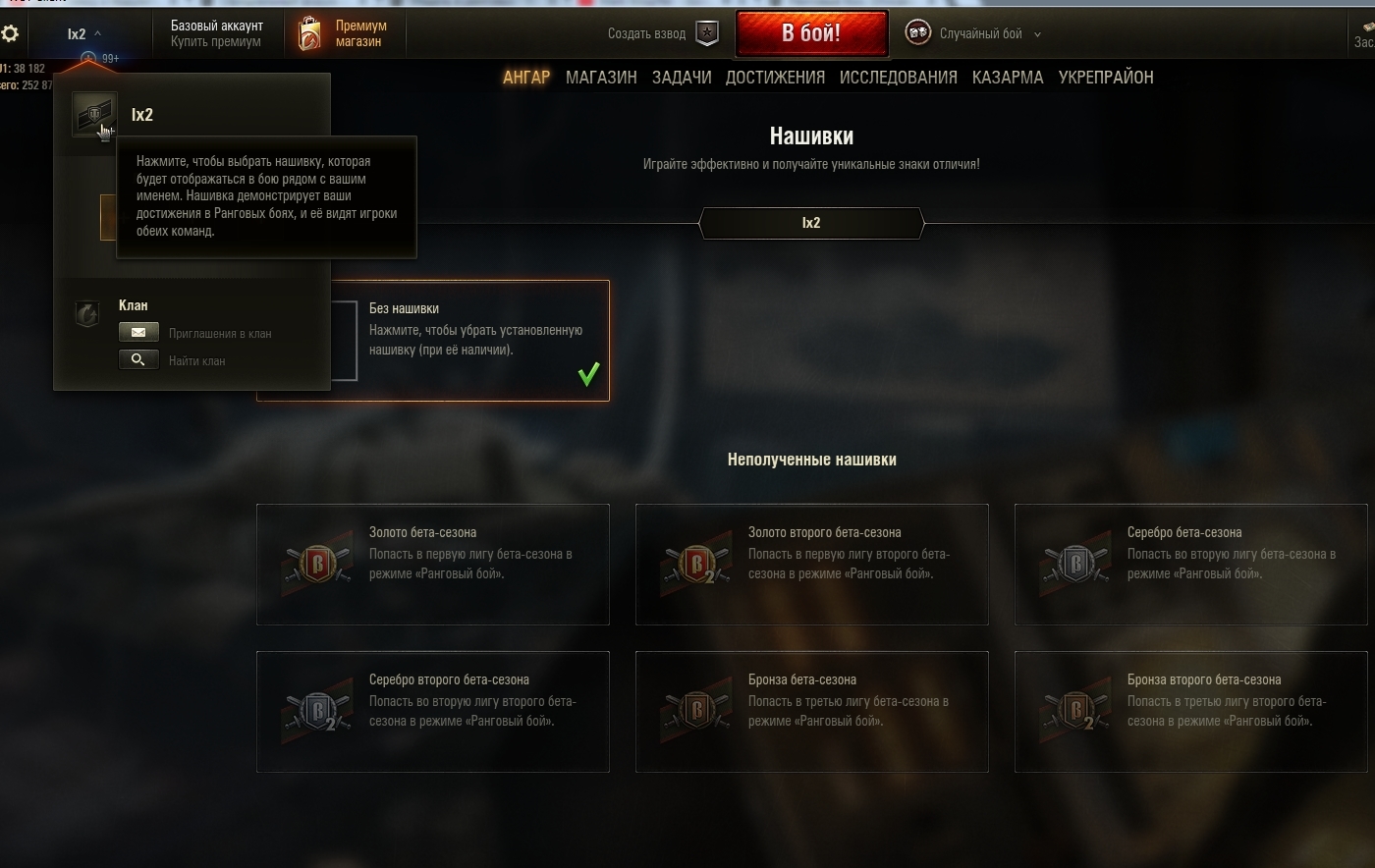Click the red 'В бой!' button
Screen dimensions: 1375x868
[811, 33]
